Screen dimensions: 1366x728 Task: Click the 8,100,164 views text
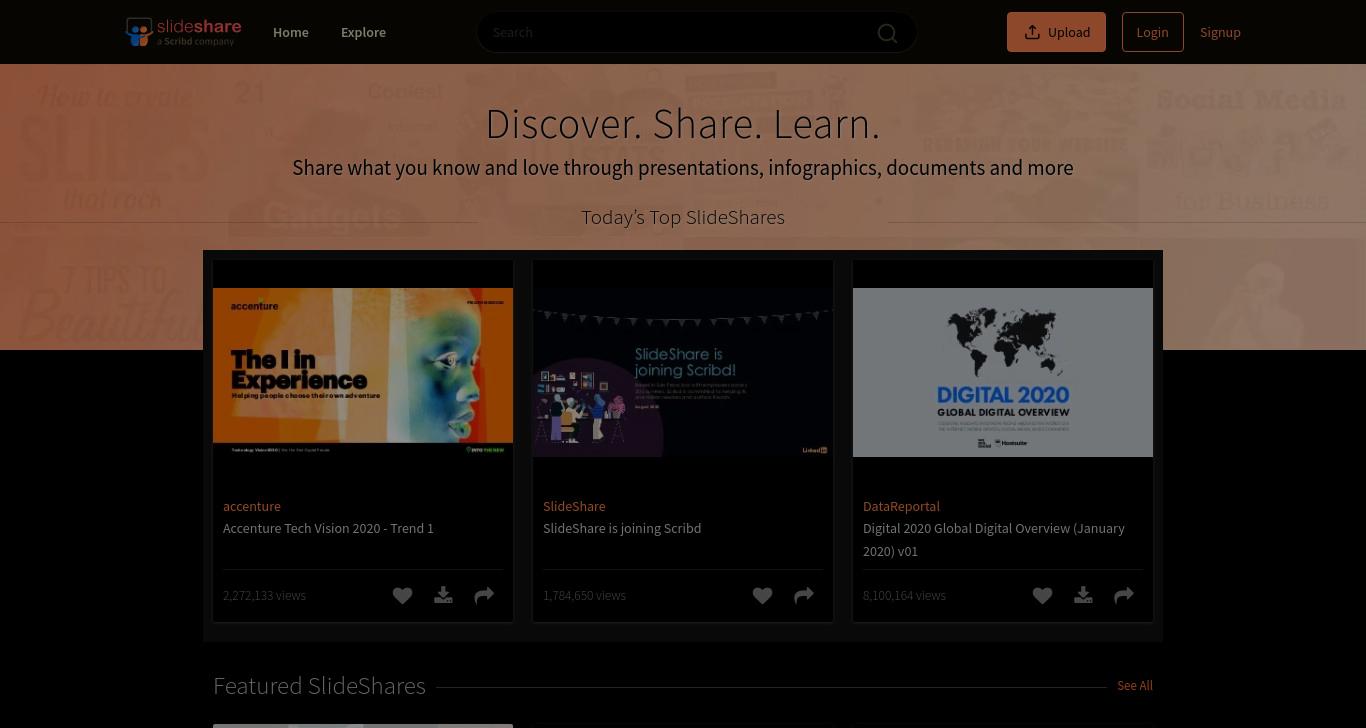tap(904, 595)
